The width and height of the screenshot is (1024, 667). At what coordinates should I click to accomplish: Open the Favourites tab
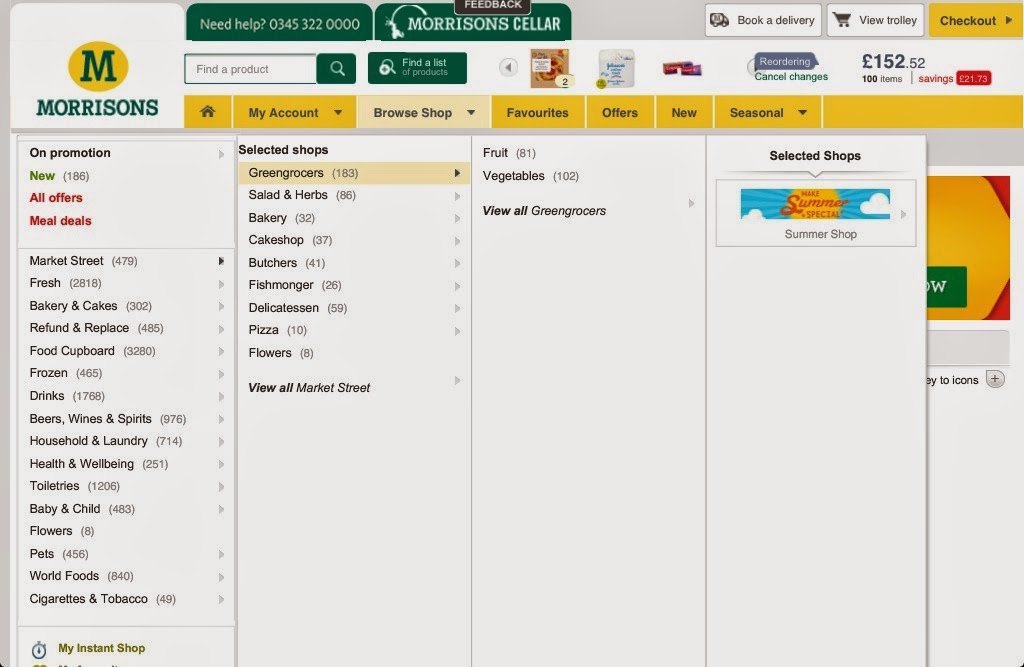[x=537, y=112]
